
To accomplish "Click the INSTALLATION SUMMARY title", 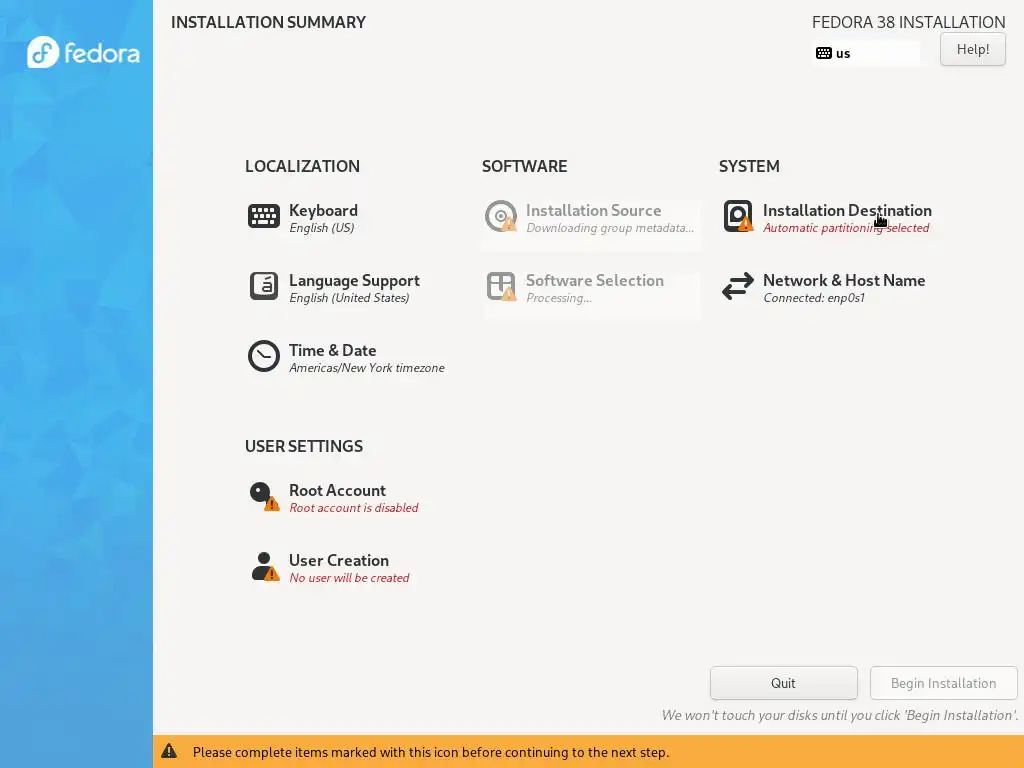I will point(268,22).
